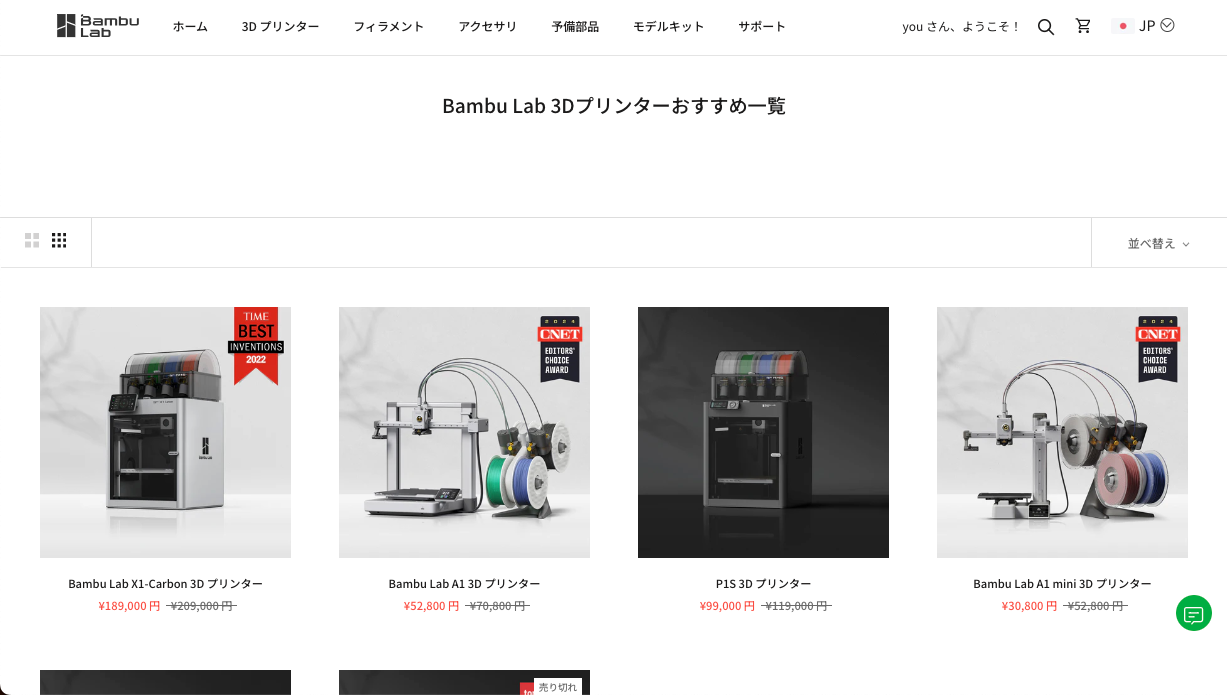Open the search magnifier icon
This screenshot has width=1227, height=695.
pyautogui.click(x=1046, y=27)
